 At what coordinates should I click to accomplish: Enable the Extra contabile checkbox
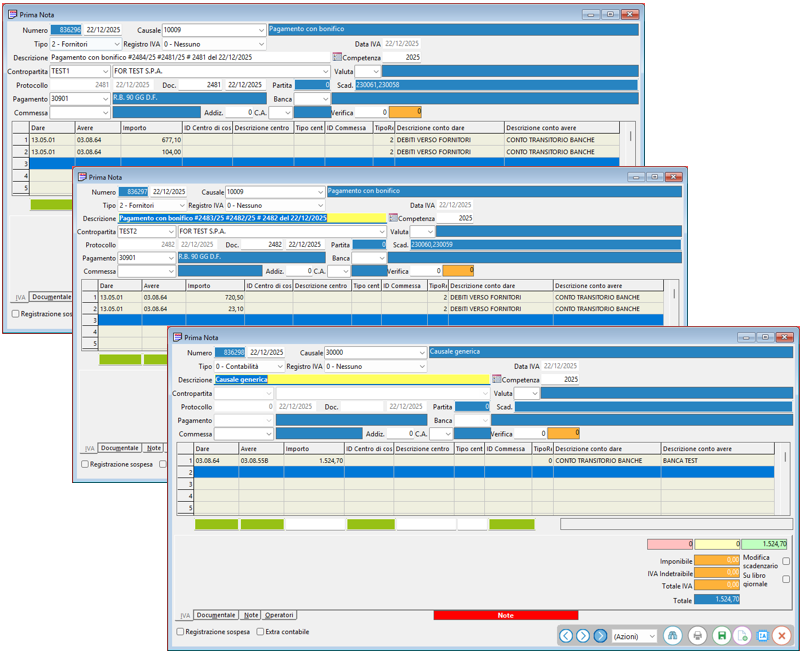(261, 632)
